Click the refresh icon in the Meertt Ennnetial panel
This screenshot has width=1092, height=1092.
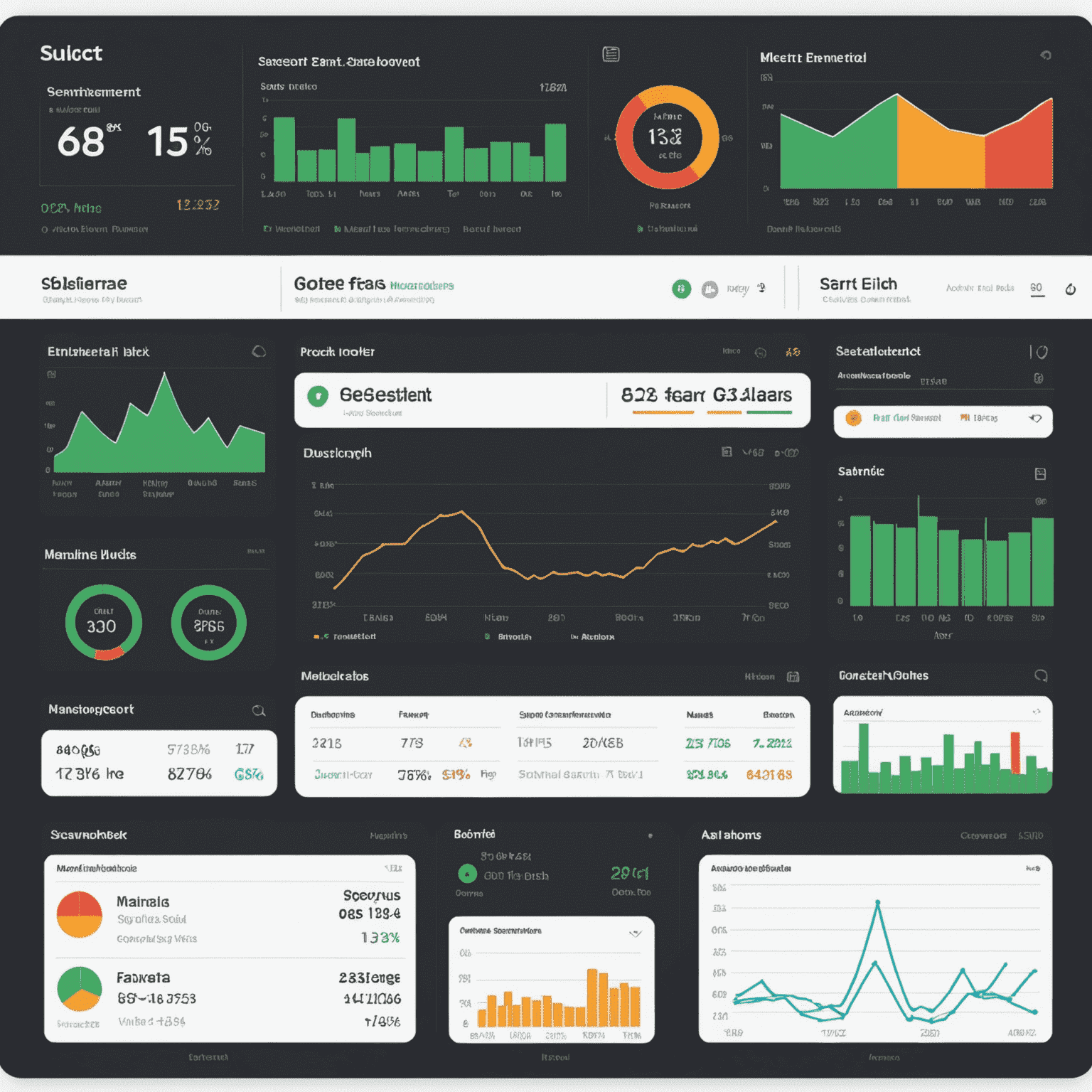tap(1045, 55)
